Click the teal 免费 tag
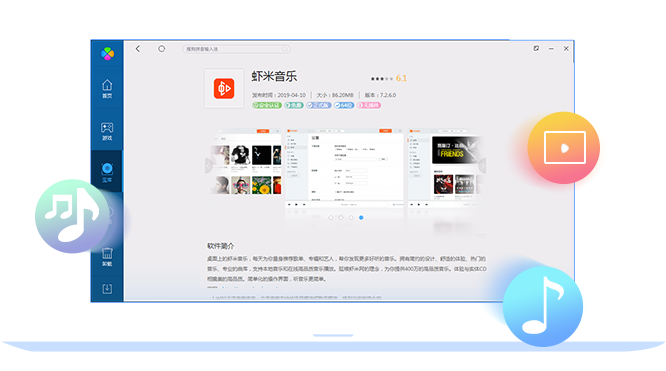This screenshot has height=371, width=666. [x=293, y=105]
